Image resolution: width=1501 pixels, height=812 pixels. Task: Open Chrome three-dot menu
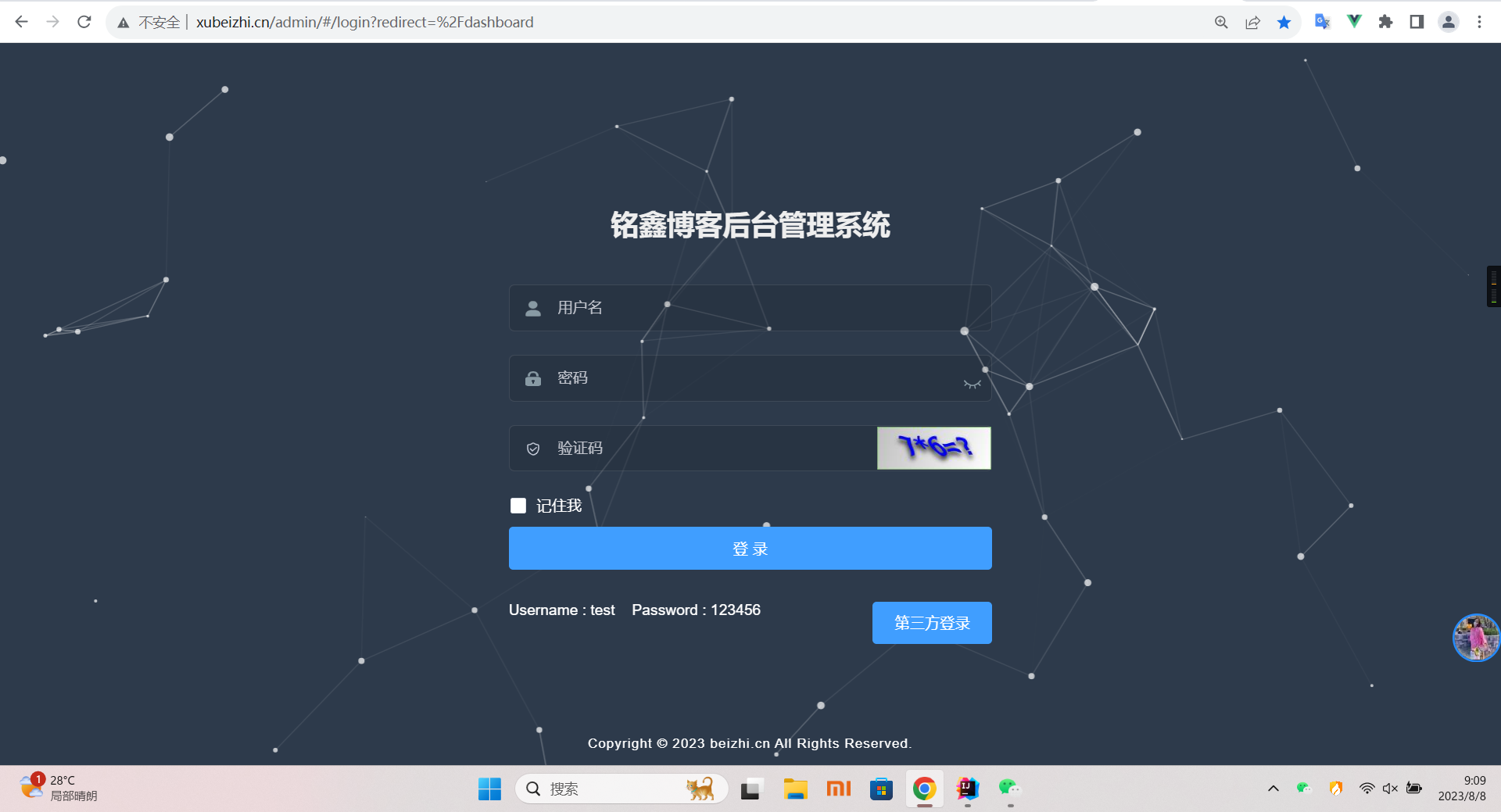tap(1479, 22)
